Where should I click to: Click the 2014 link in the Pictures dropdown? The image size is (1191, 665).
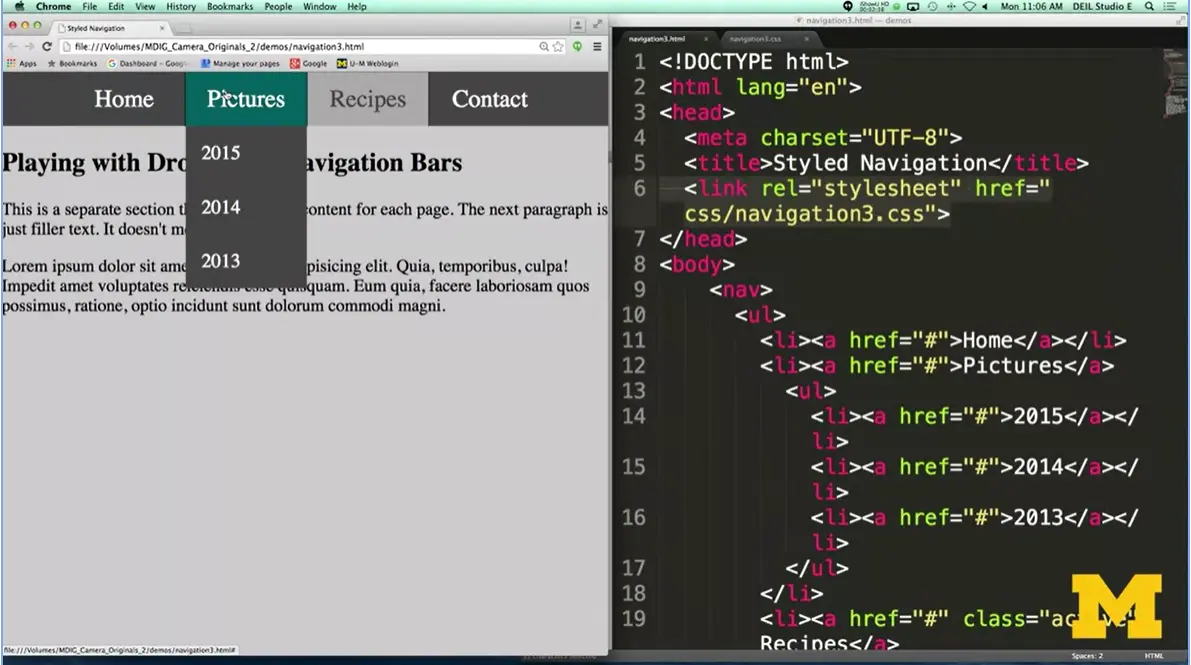coord(220,207)
